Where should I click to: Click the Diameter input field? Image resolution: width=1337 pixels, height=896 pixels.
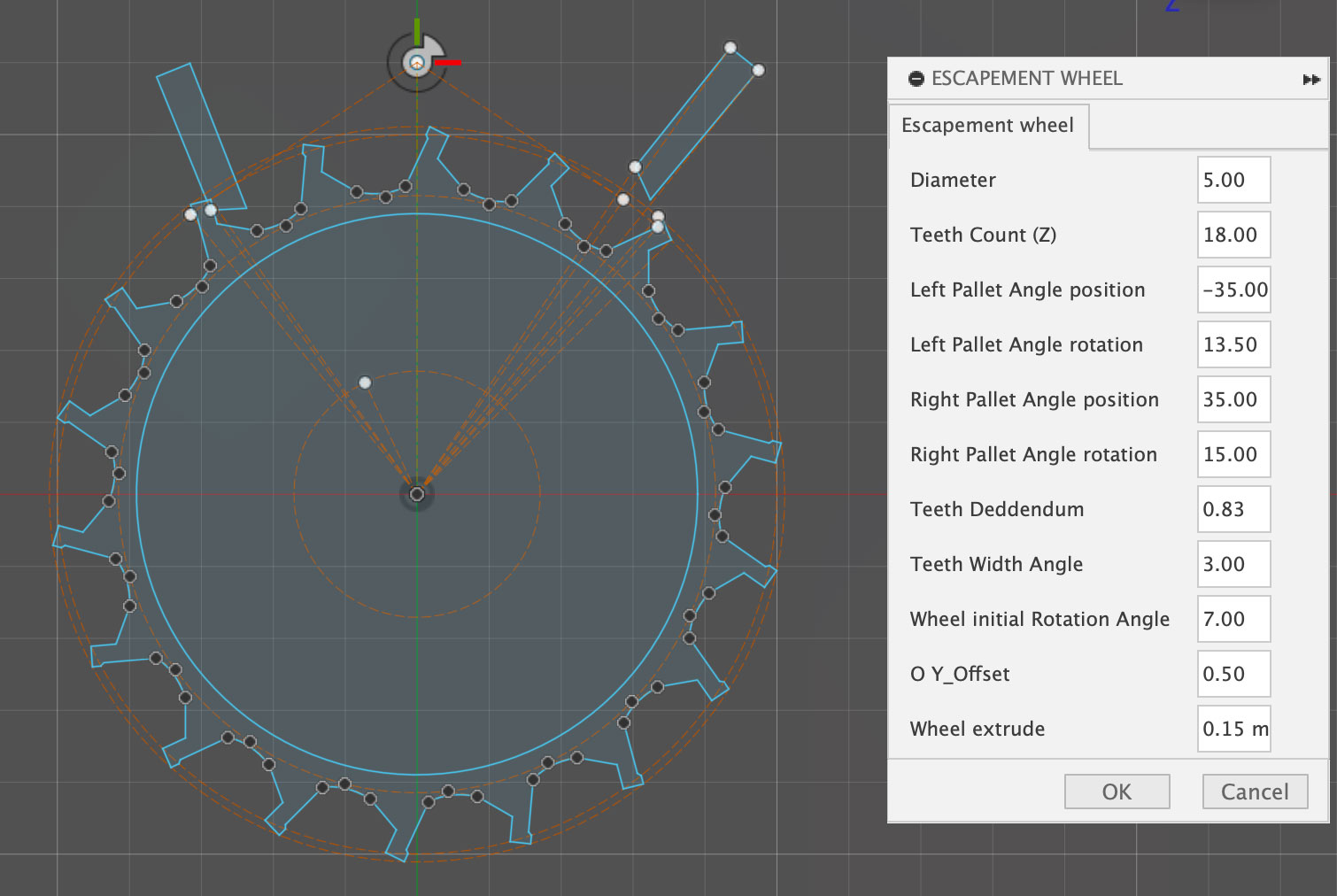tap(1233, 181)
